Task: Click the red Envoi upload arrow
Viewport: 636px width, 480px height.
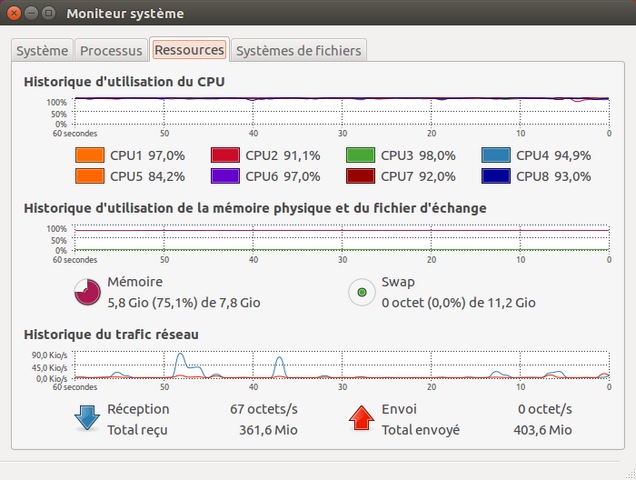Action: pos(361,418)
